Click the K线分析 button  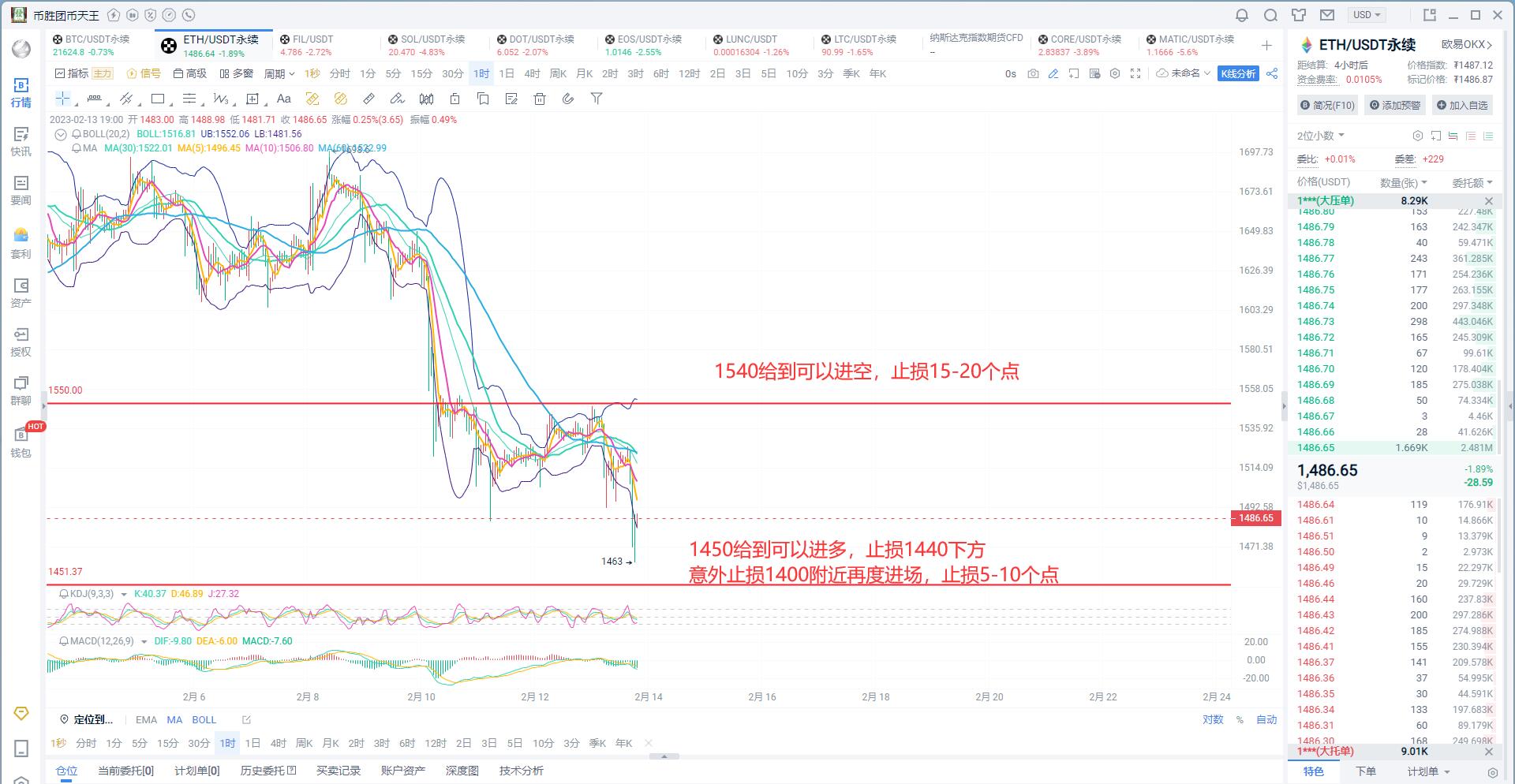(x=1238, y=73)
